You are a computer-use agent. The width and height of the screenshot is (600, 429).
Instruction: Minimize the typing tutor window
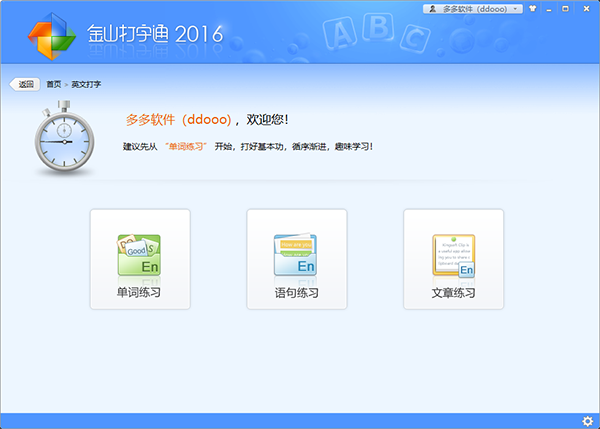pyautogui.click(x=549, y=9)
